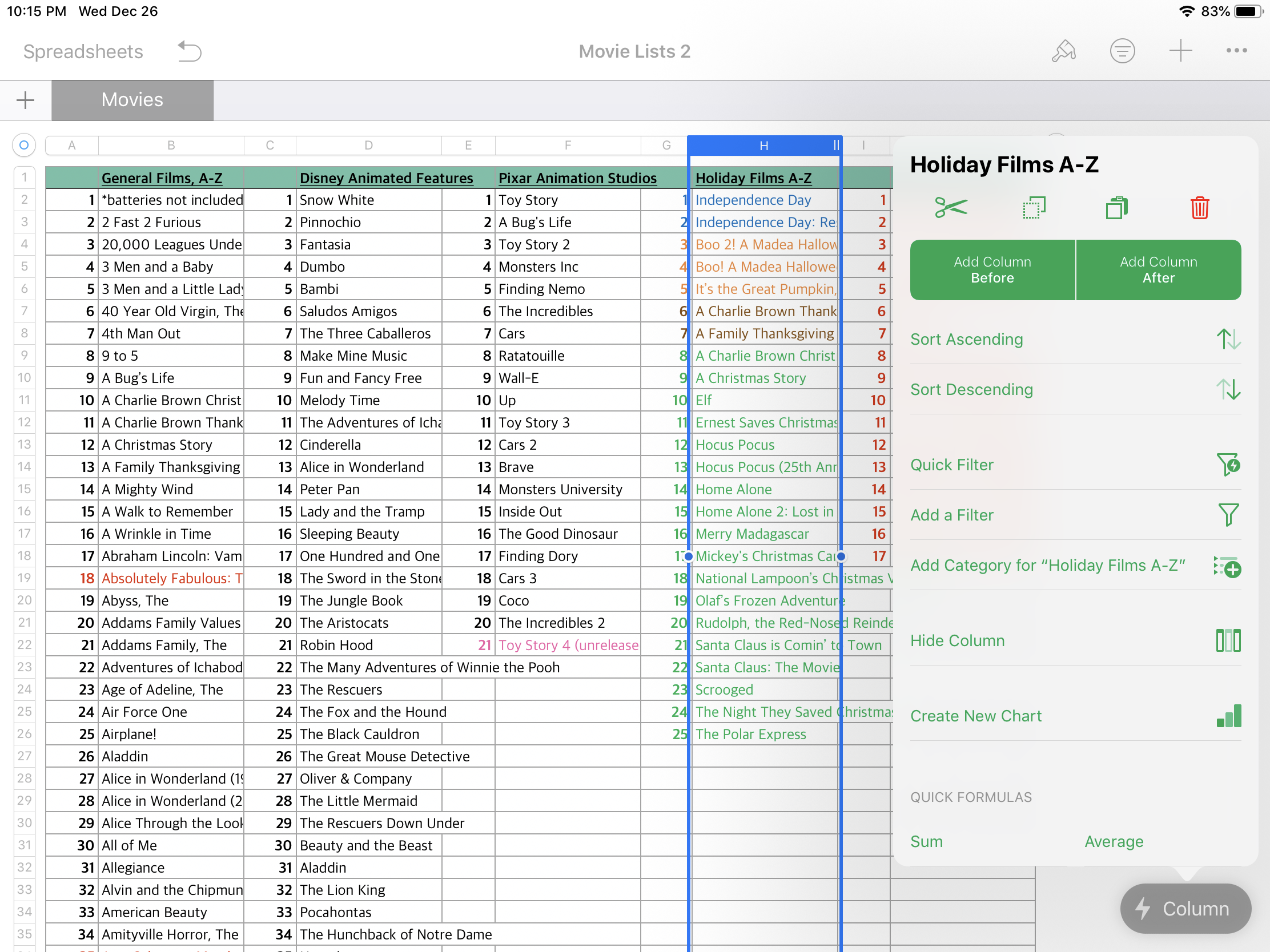Add a new sheet with plus button
The image size is (1270, 952).
click(x=25, y=100)
